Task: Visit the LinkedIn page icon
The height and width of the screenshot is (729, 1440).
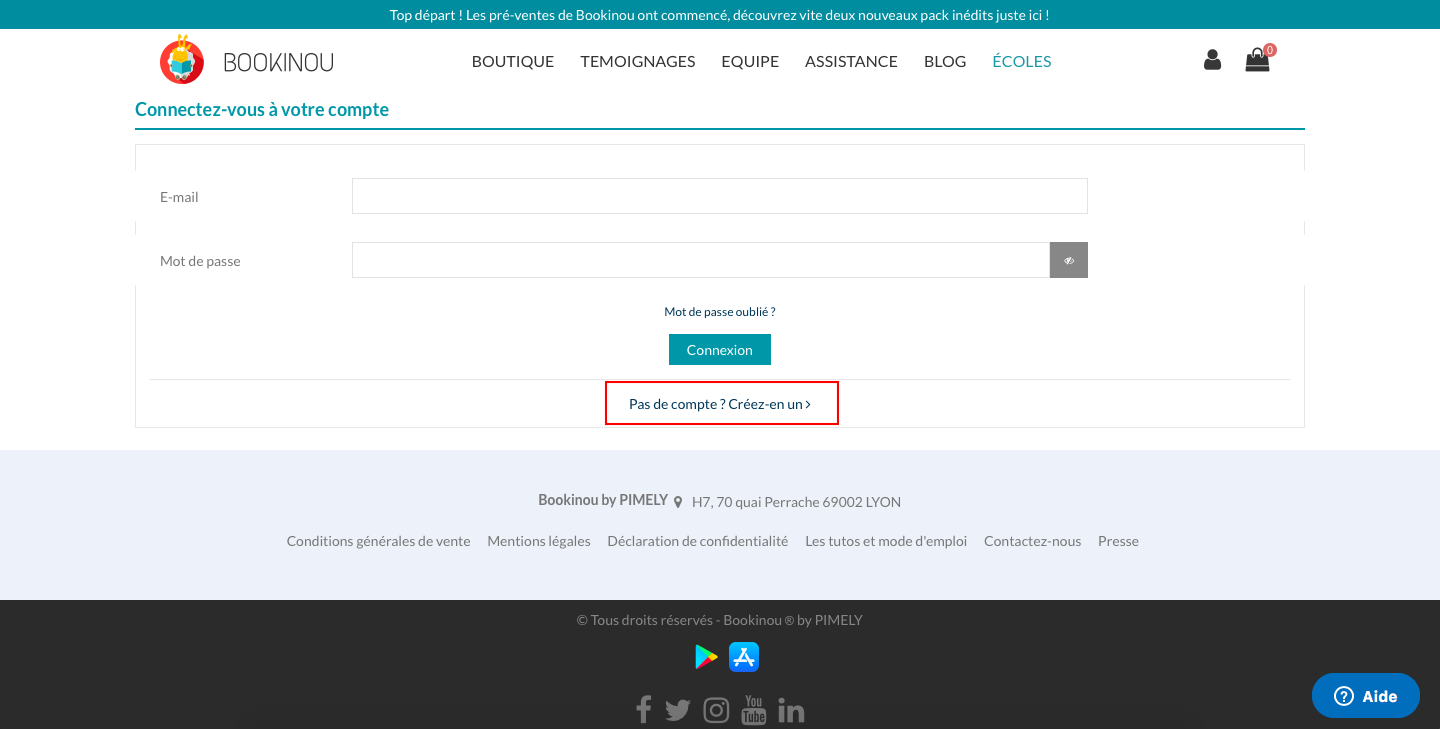Action: (x=791, y=710)
